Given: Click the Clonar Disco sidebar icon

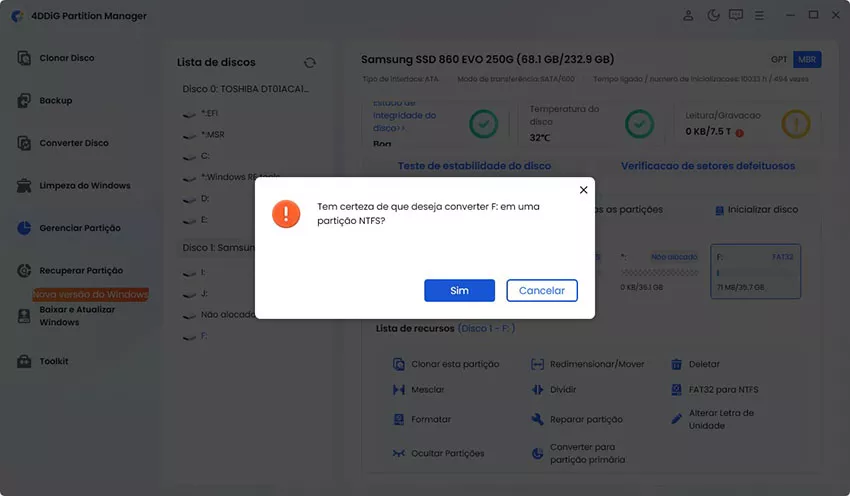Looking at the screenshot, I should click(24, 58).
